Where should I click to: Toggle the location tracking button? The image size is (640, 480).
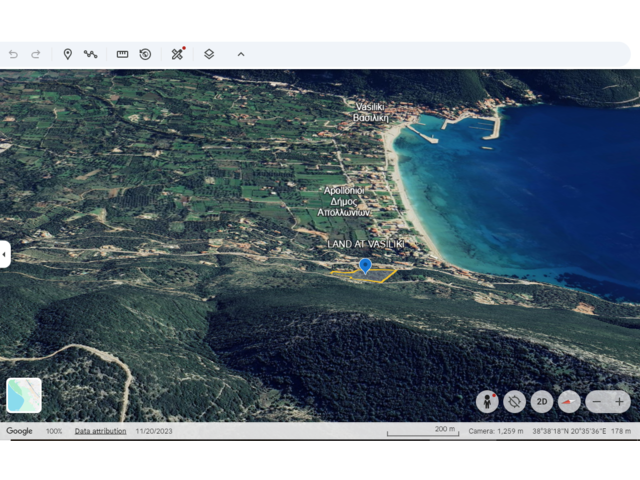coord(515,401)
